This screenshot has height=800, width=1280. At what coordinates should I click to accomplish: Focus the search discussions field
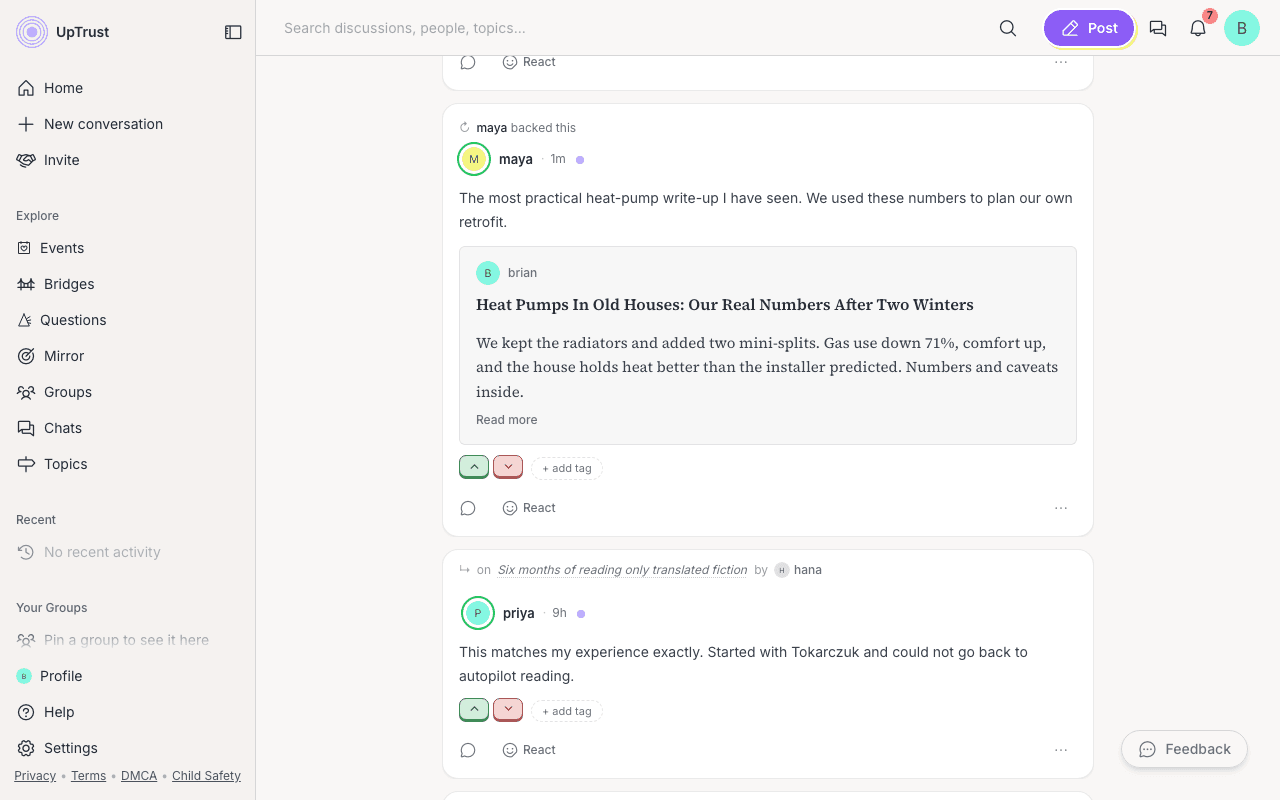[630, 28]
